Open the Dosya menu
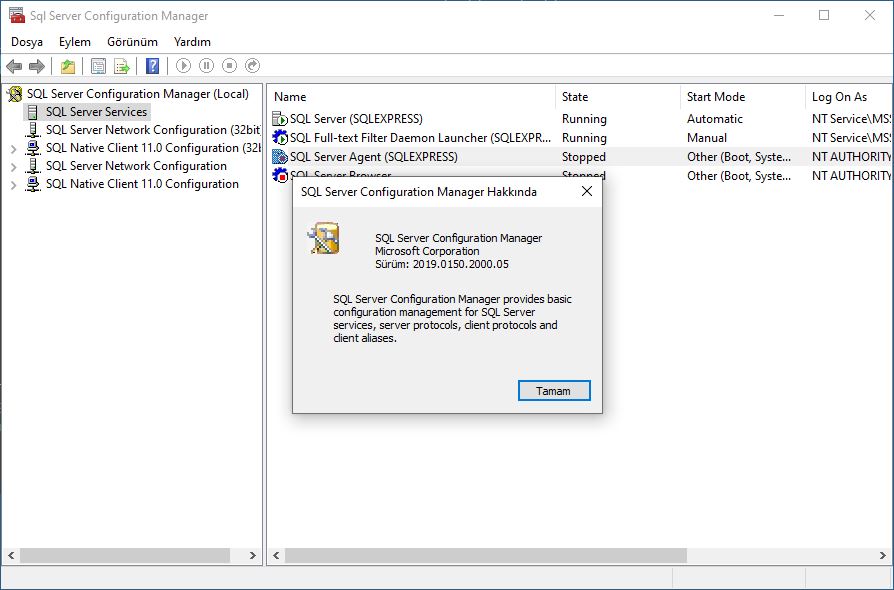This screenshot has height=590, width=894. click(x=27, y=42)
